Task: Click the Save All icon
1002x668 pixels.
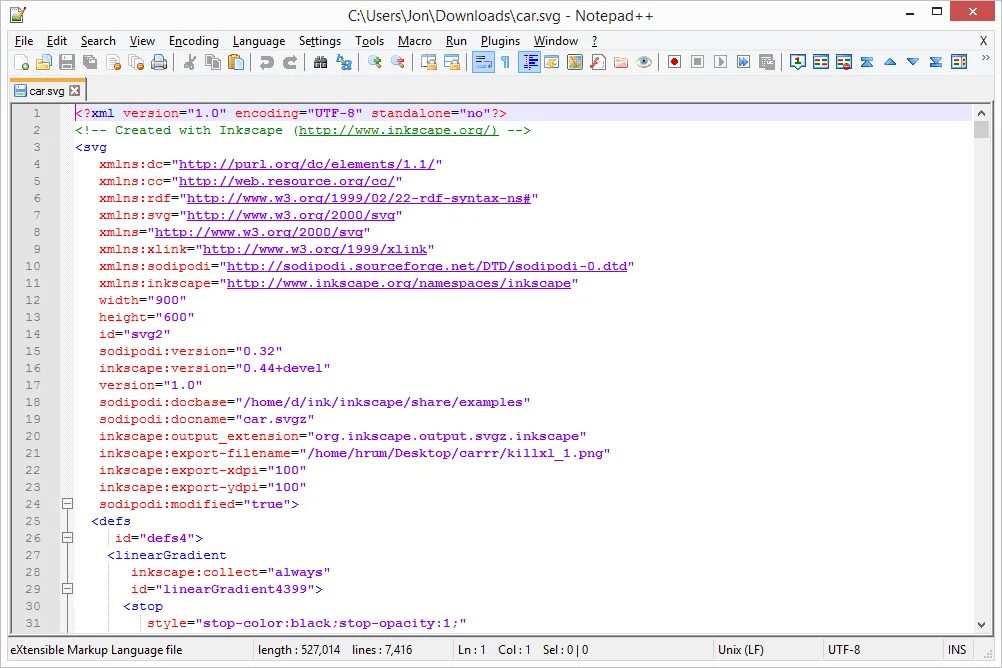Action: click(x=90, y=62)
